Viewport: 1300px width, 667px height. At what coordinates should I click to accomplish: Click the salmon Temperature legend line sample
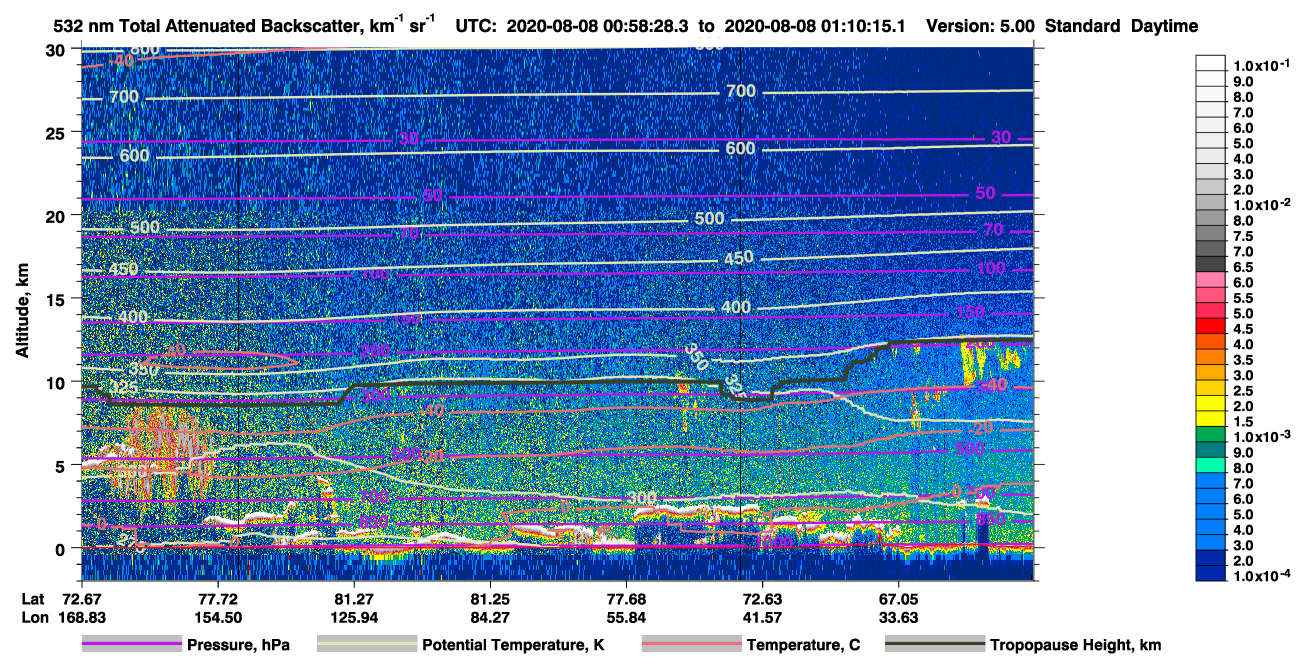(691, 645)
